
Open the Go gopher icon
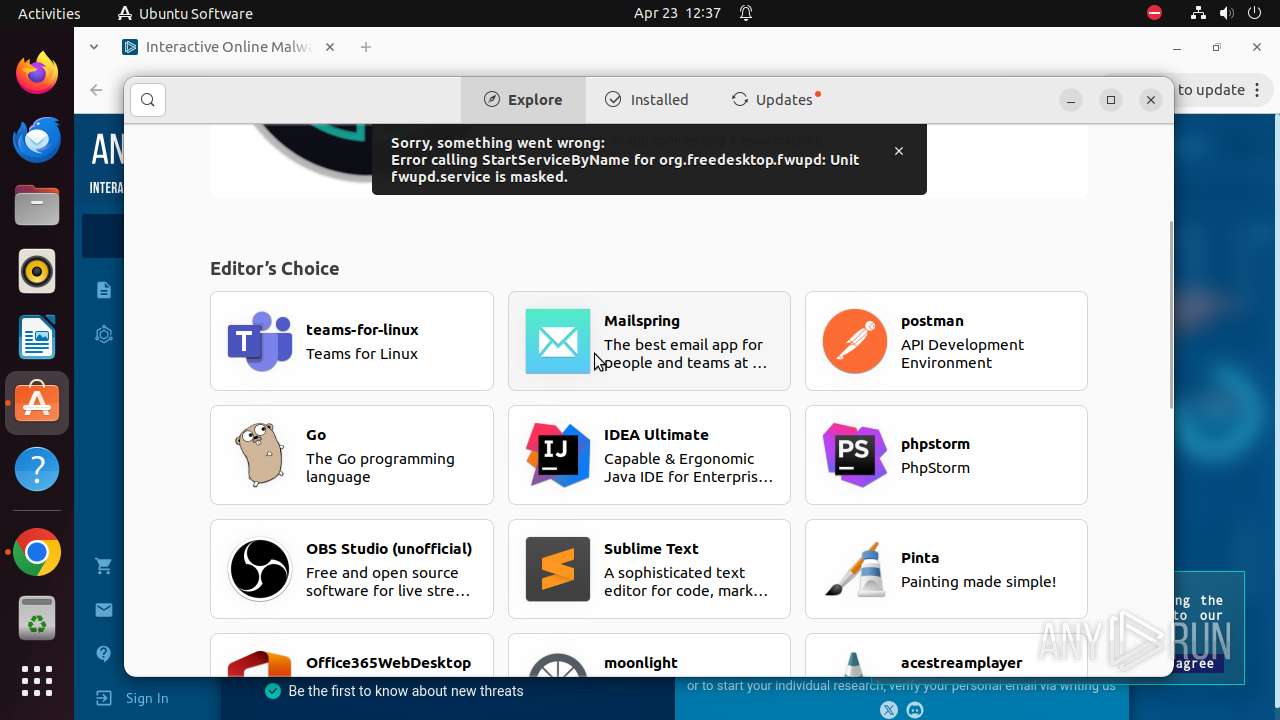pyautogui.click(x=260, y=455)
